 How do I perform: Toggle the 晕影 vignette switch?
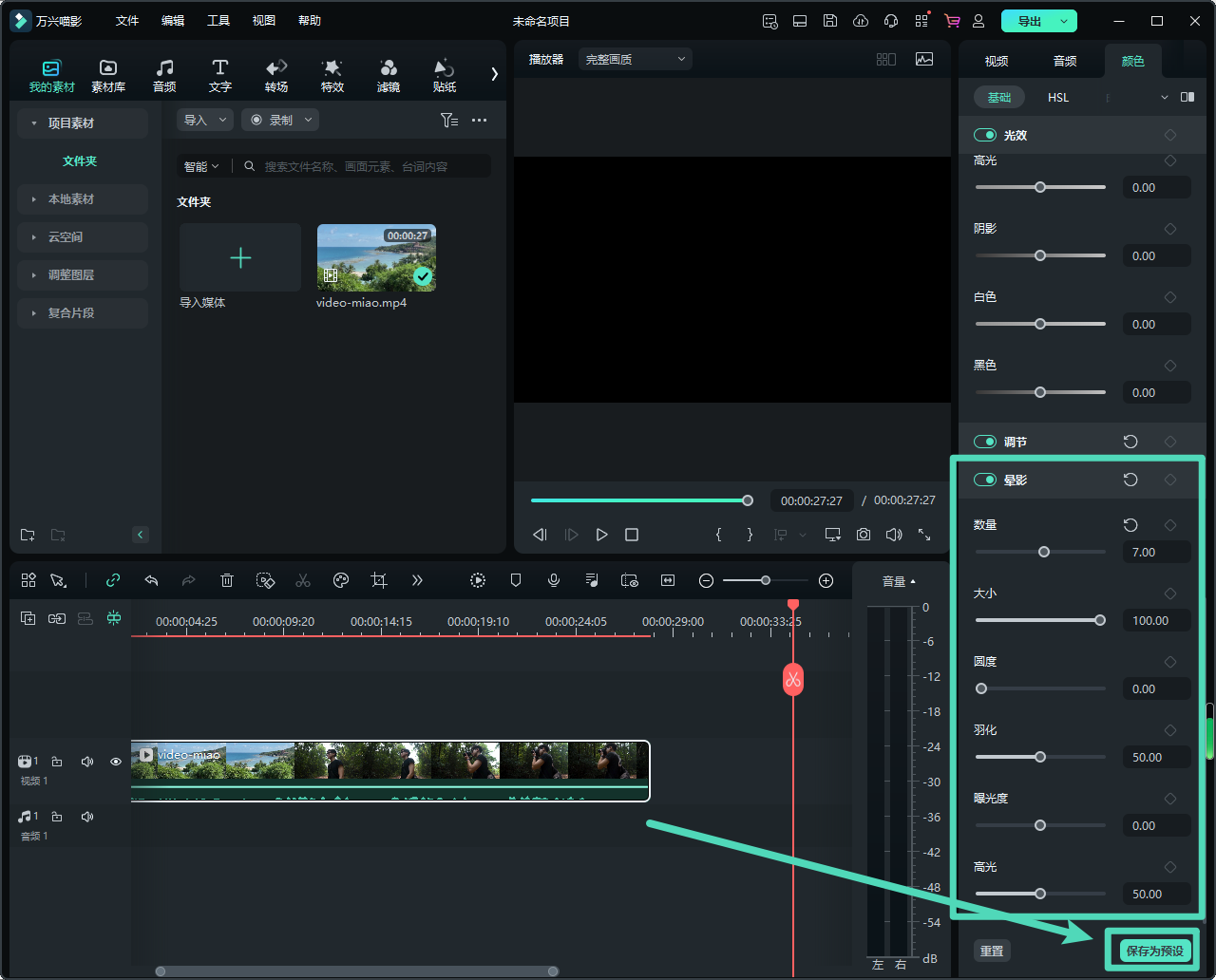[985, 480]
